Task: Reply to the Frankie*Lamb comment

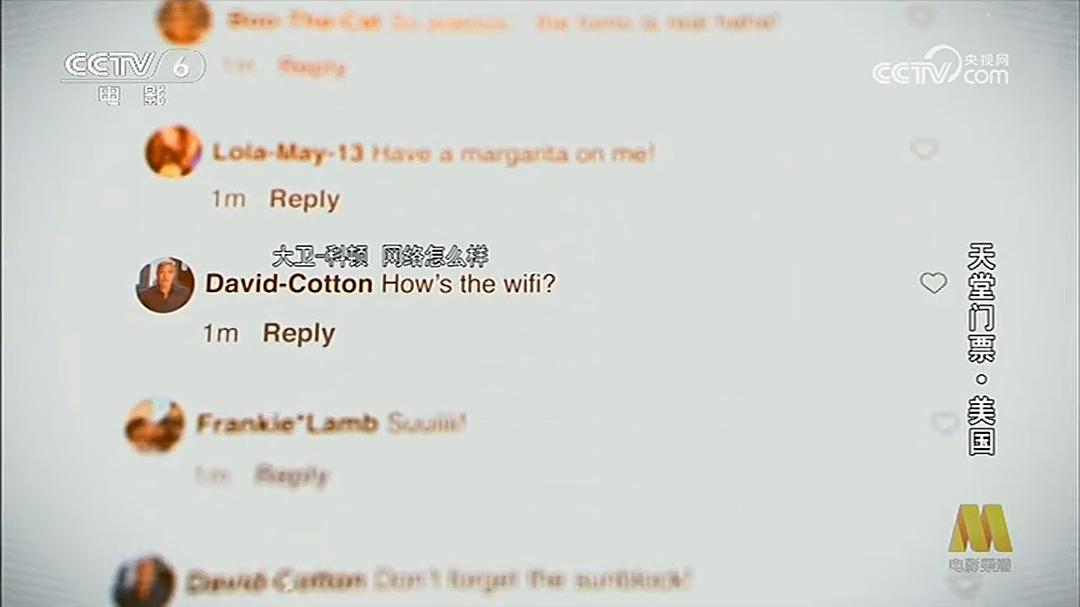Action: pyautogui.click(x=291, y=475)
